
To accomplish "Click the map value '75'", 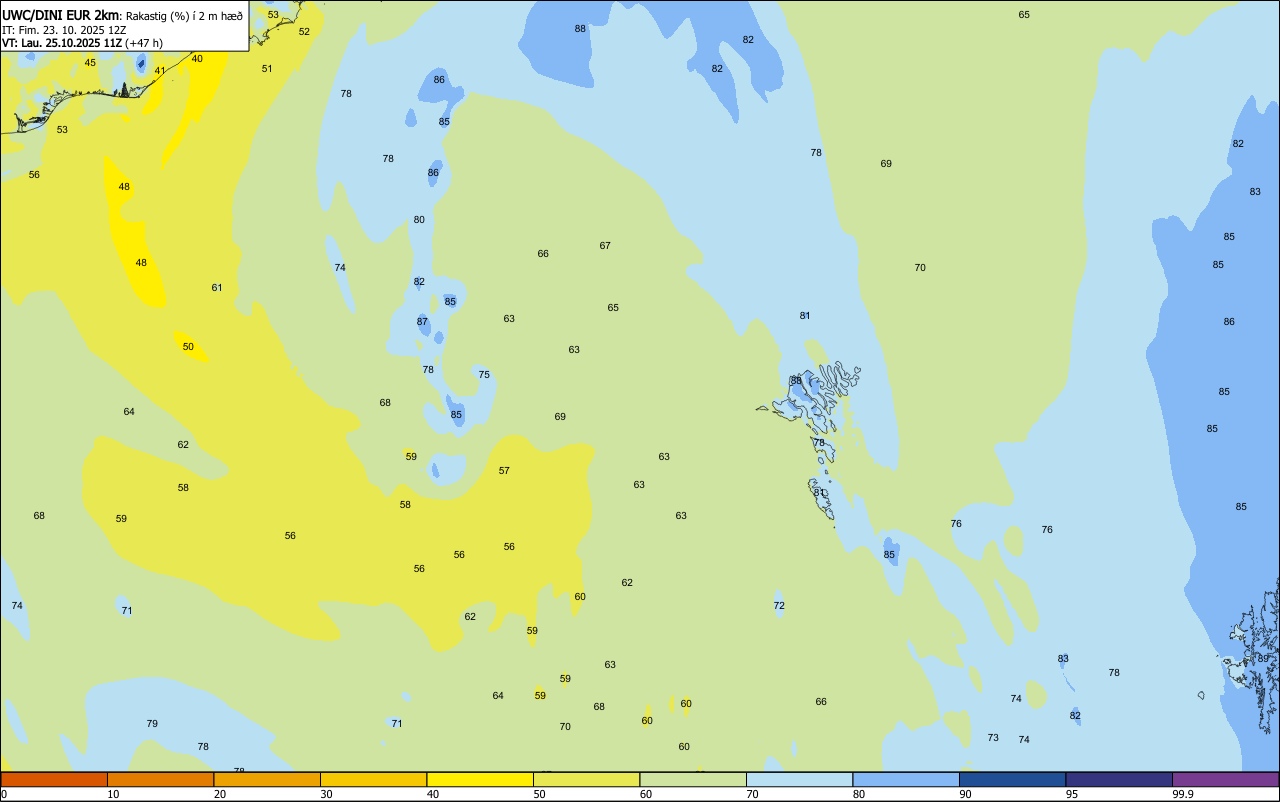I will pos(484,375).
